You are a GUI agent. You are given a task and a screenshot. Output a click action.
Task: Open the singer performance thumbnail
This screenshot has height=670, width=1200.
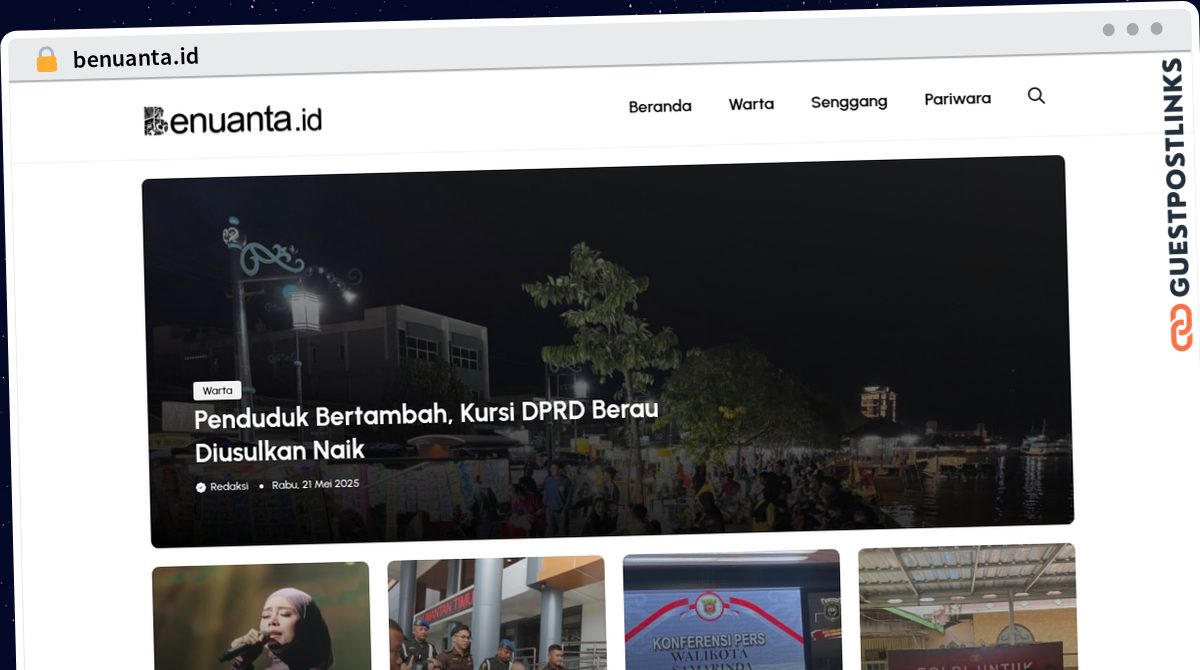point(260,617)
